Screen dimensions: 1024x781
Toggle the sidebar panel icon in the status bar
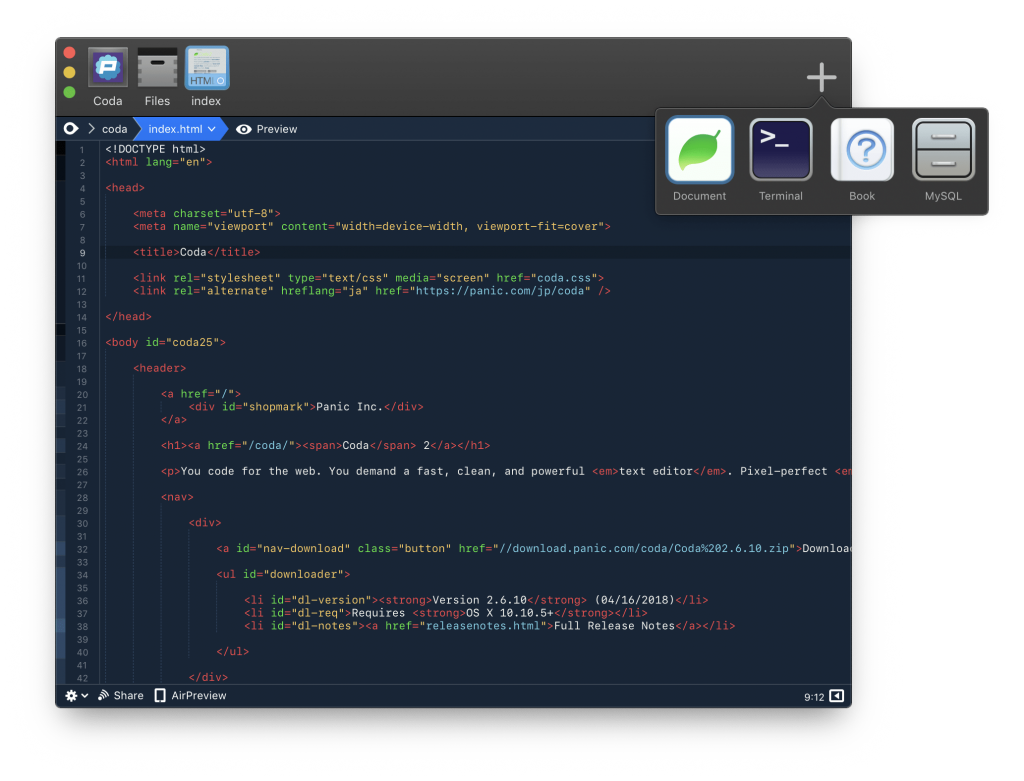point(837,695)
